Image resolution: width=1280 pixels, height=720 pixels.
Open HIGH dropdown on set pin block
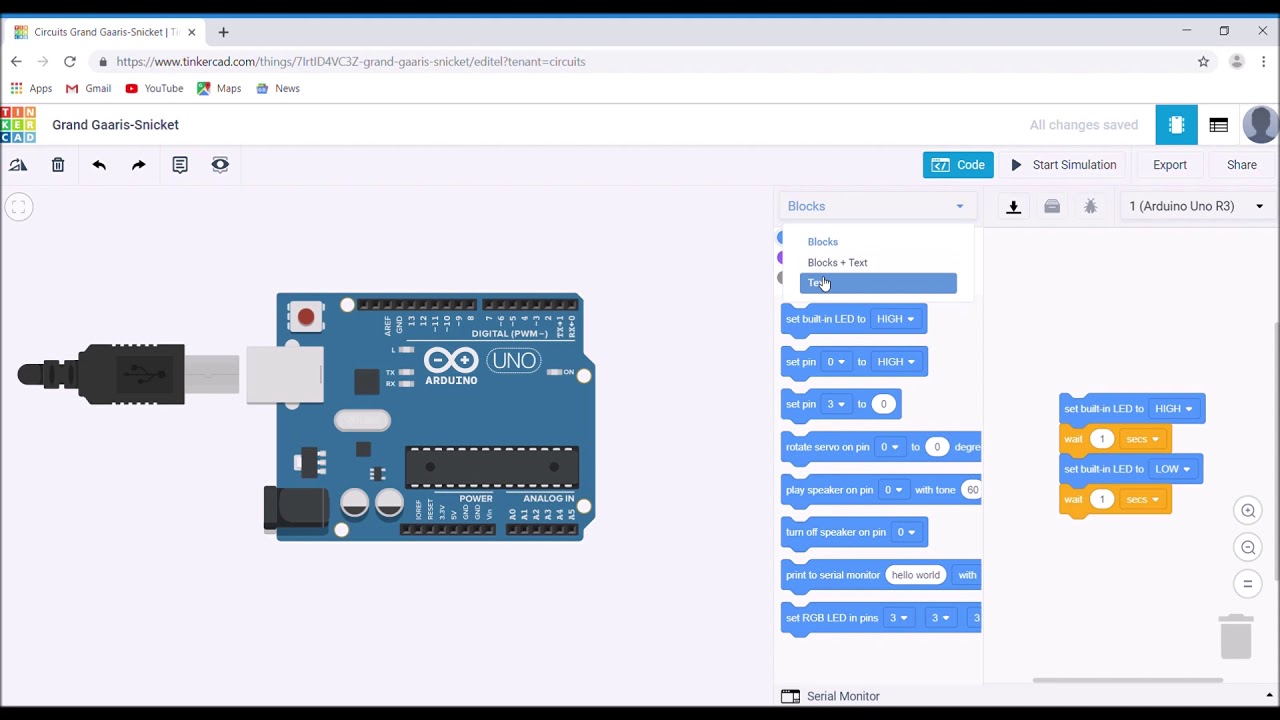coord(895,362)
